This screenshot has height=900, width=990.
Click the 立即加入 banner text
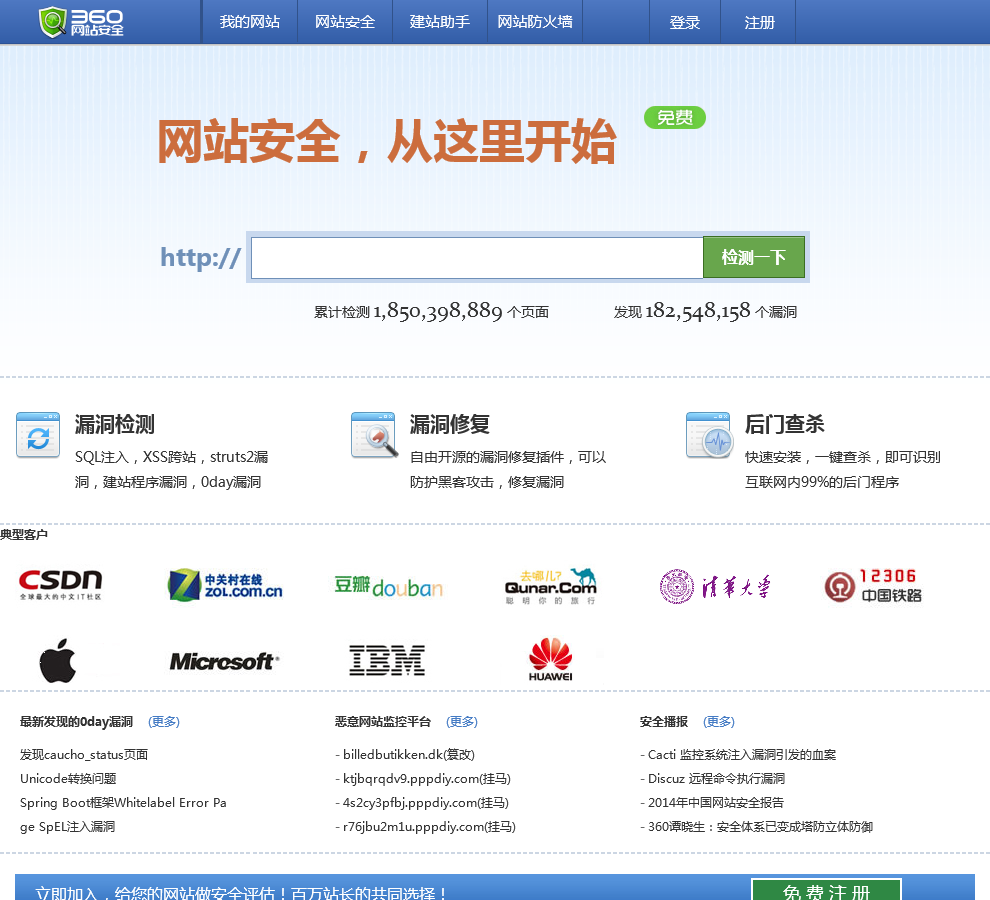pos(242,892)
